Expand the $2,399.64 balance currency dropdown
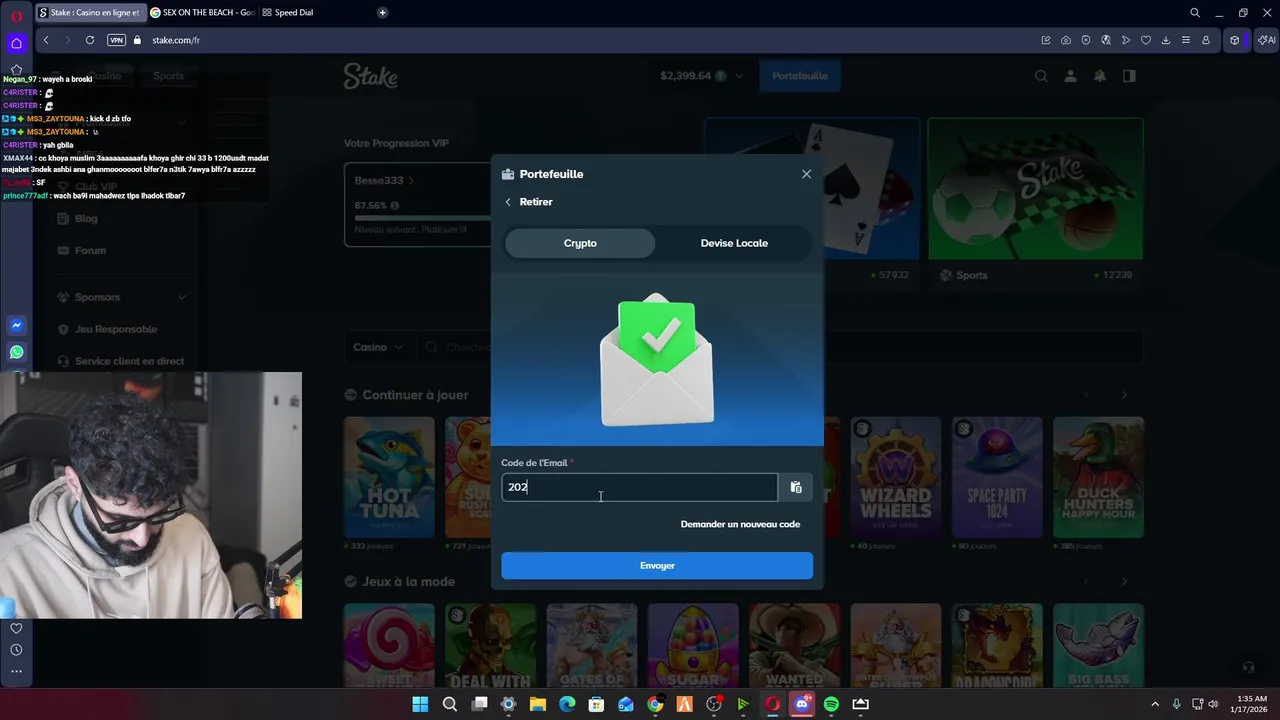 (x=738, y=76)
